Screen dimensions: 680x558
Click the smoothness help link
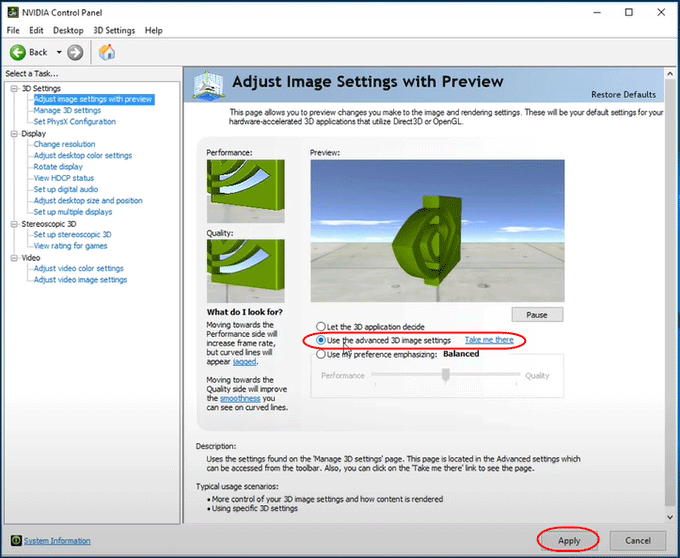pos(240,398)
